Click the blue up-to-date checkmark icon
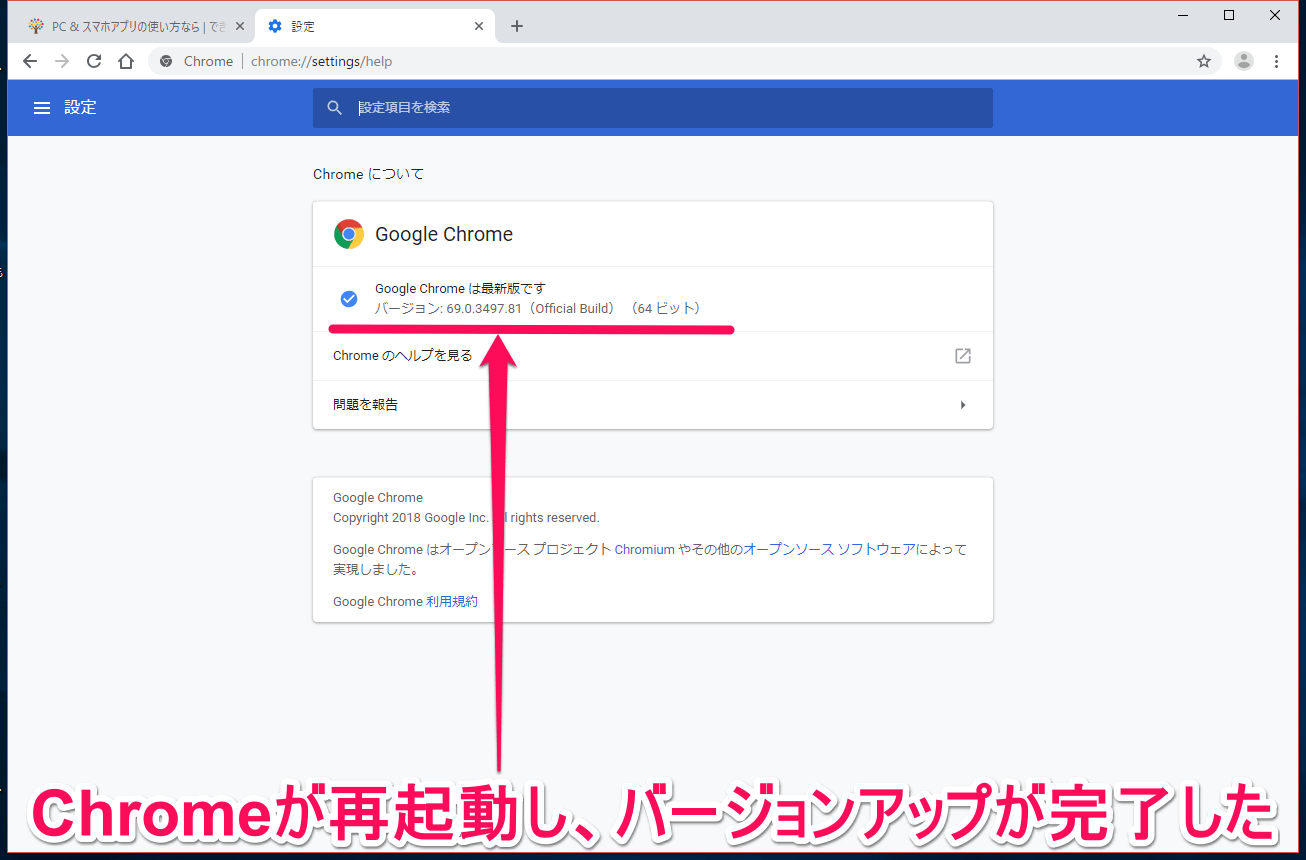The image size is (1306, 860). [349, 298]
